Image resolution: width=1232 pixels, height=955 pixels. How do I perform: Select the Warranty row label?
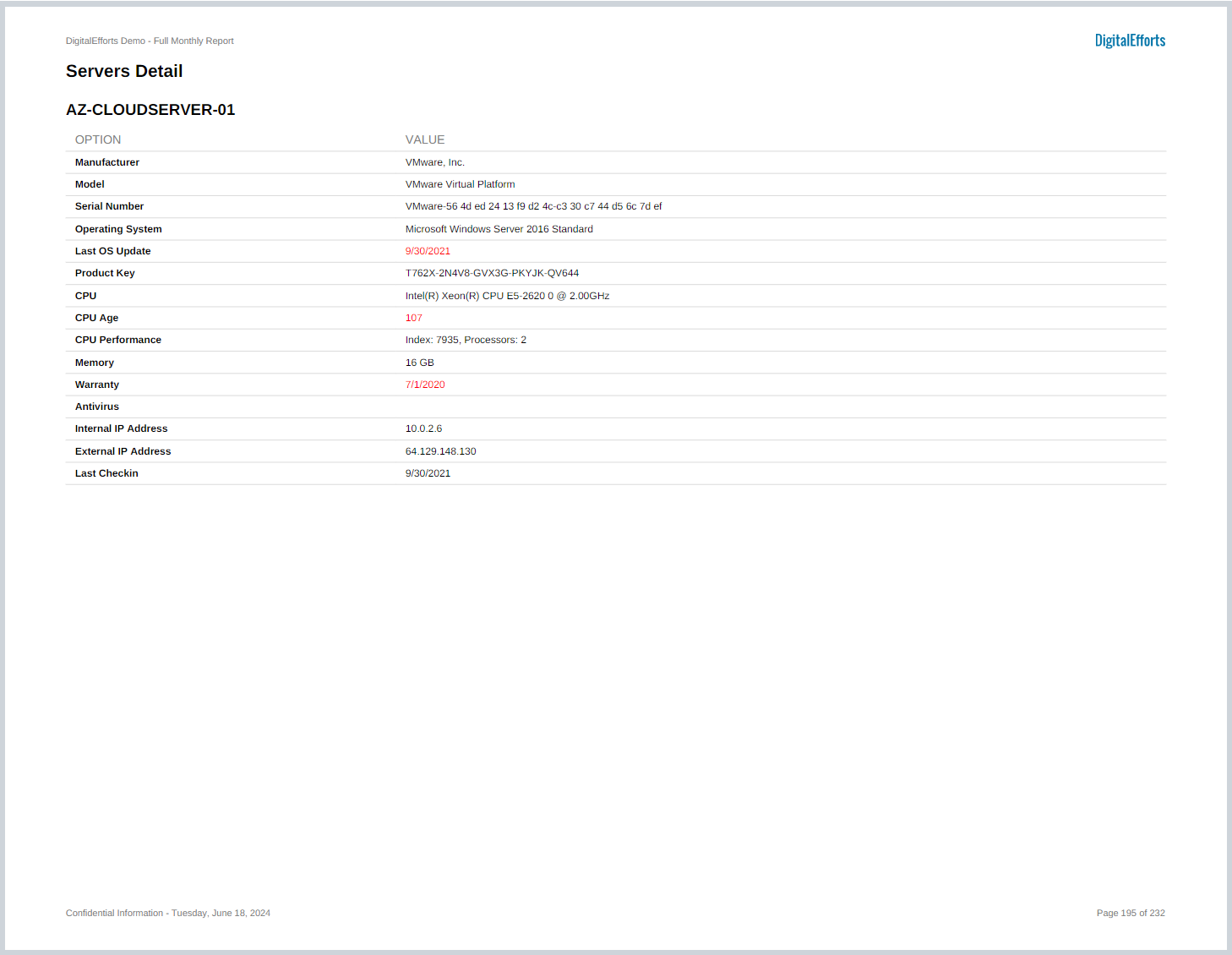point(97,385)
